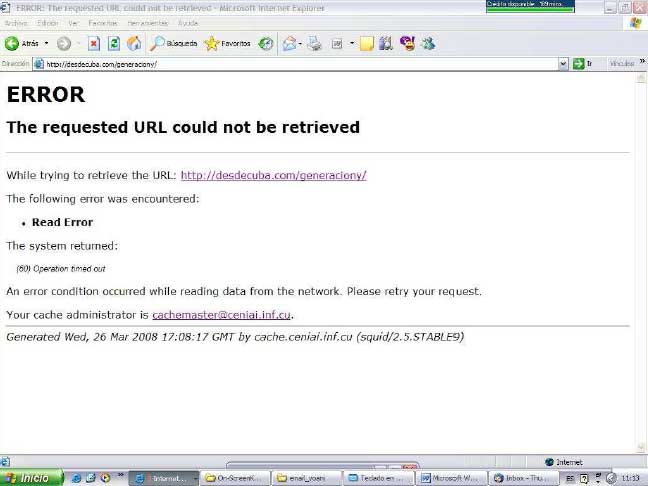Image resolution: width=648 pixels, height=486 pixels.
Task: Click the green Ir go button
Action: (x=583, y=64)
